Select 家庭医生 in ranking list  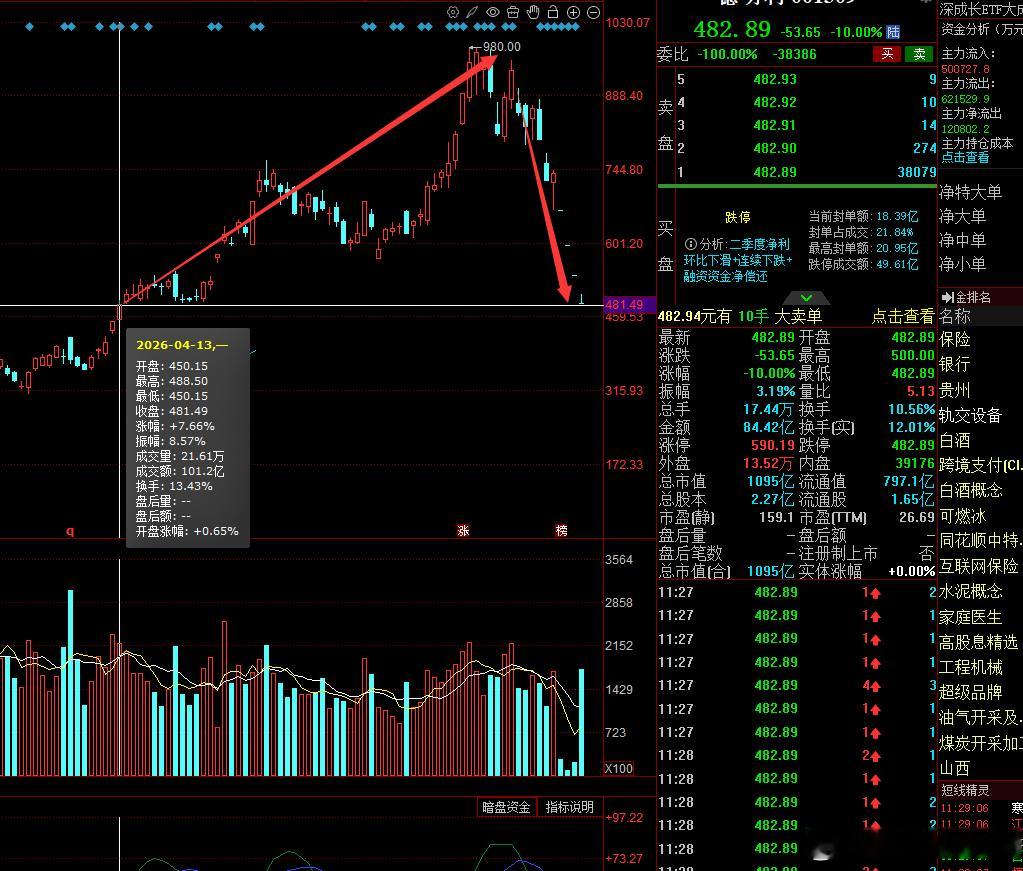pos(970,617)
